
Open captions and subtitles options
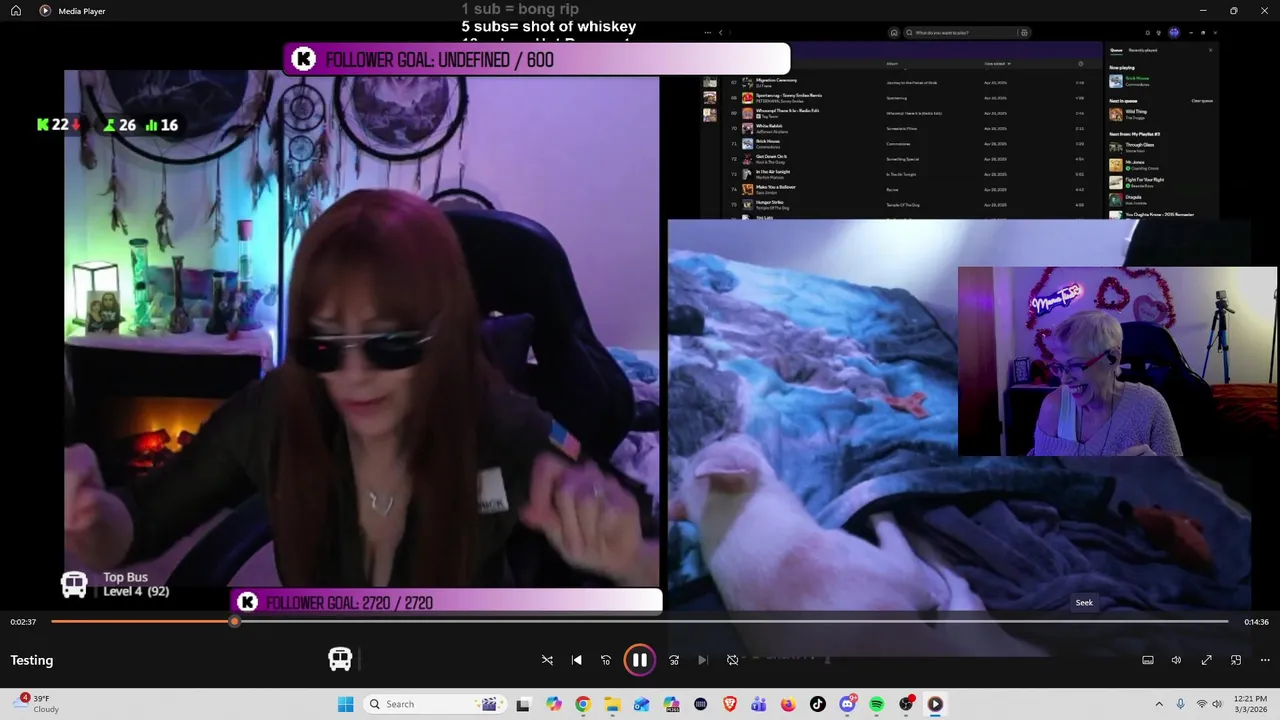tap(1148, 660)
